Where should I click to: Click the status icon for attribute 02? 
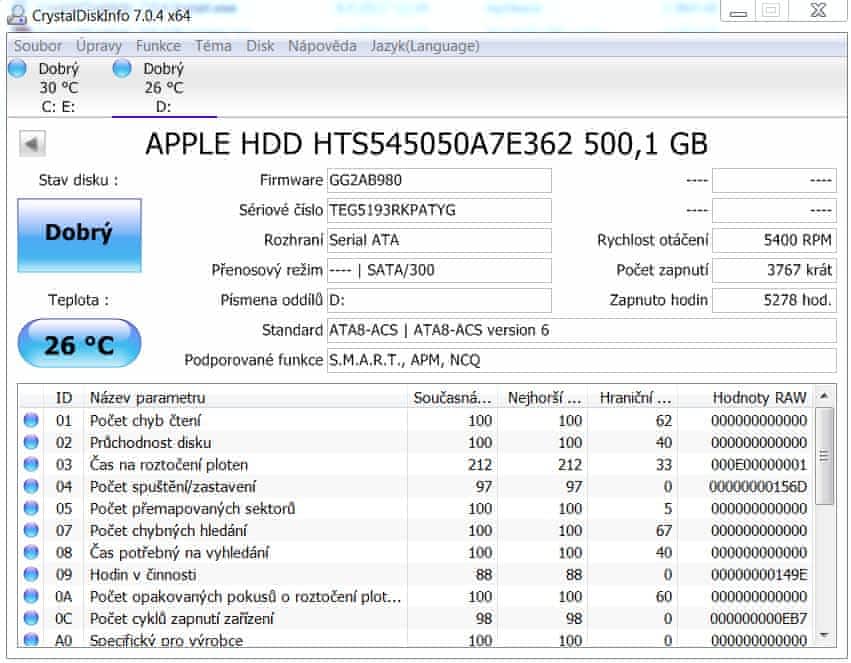pos(31,442)
